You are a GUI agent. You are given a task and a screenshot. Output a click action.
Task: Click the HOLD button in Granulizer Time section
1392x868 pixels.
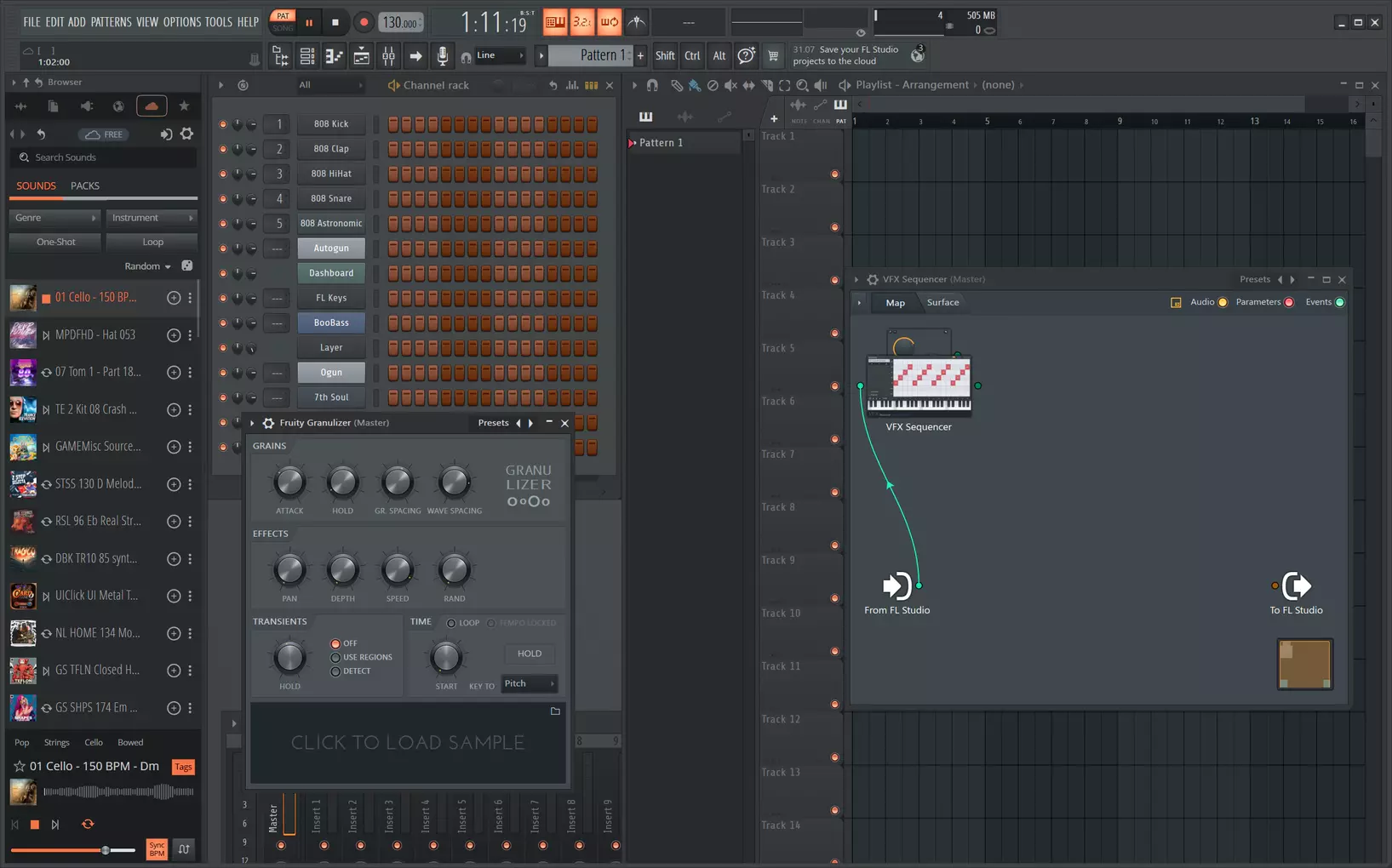pyautogui.click(x=530, y=654)
